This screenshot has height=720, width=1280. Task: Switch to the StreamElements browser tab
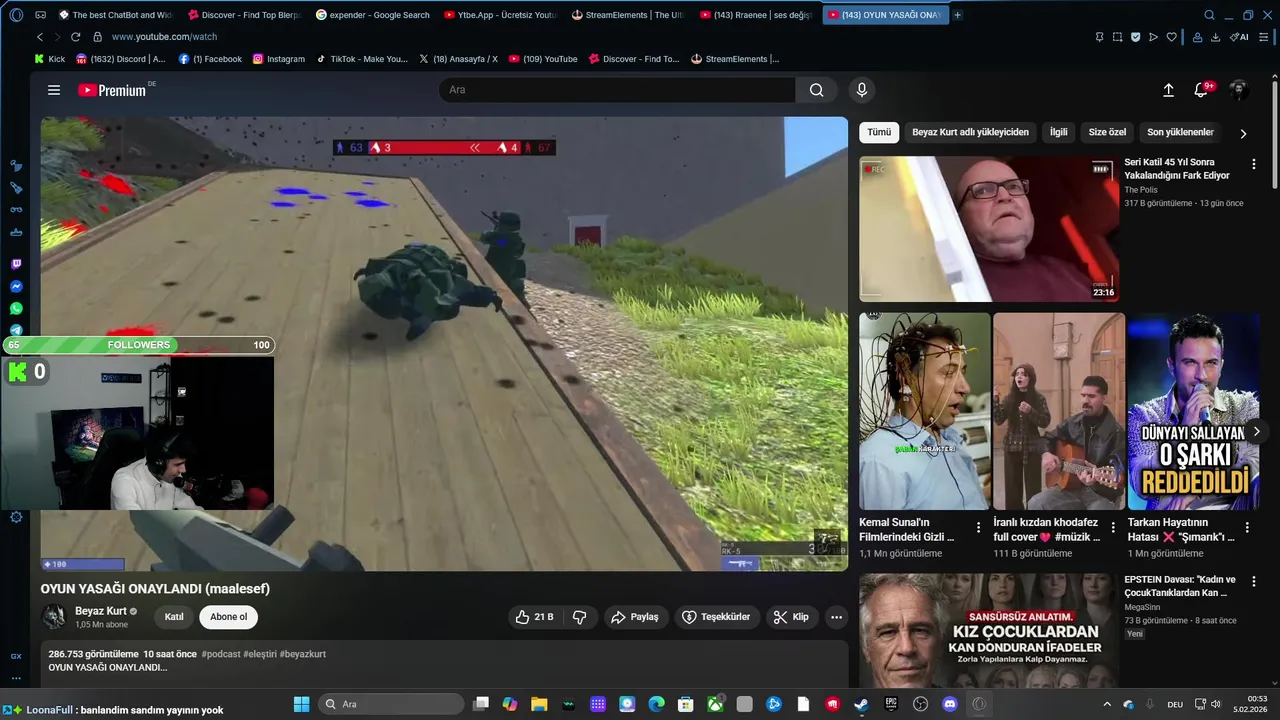(628, 15)
